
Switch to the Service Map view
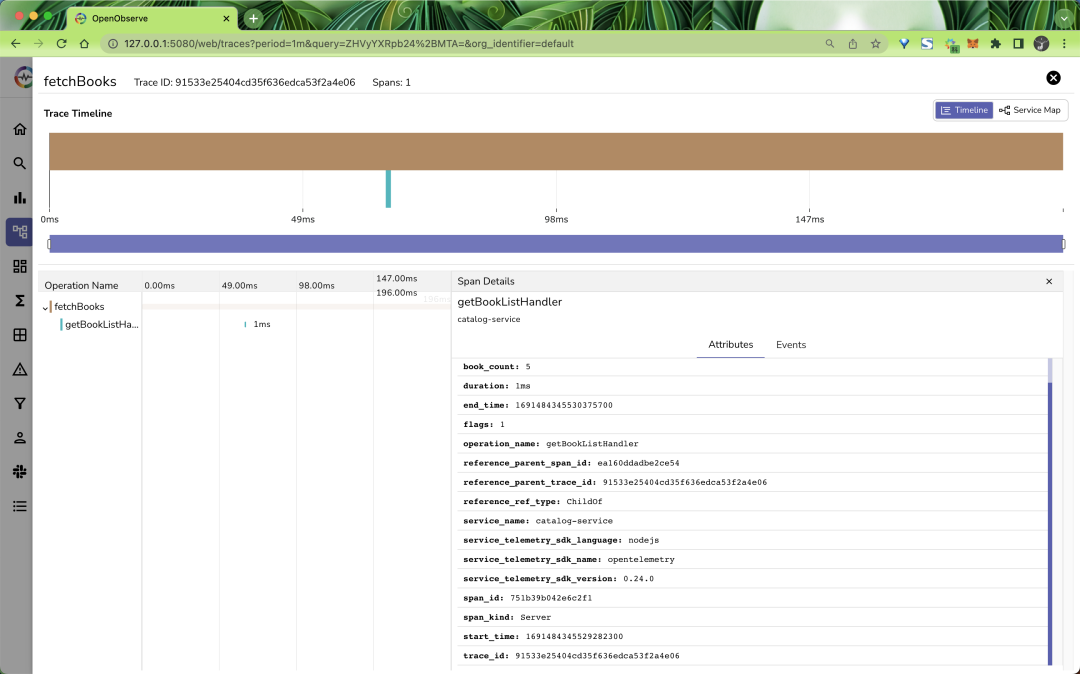coord(1029,110)
